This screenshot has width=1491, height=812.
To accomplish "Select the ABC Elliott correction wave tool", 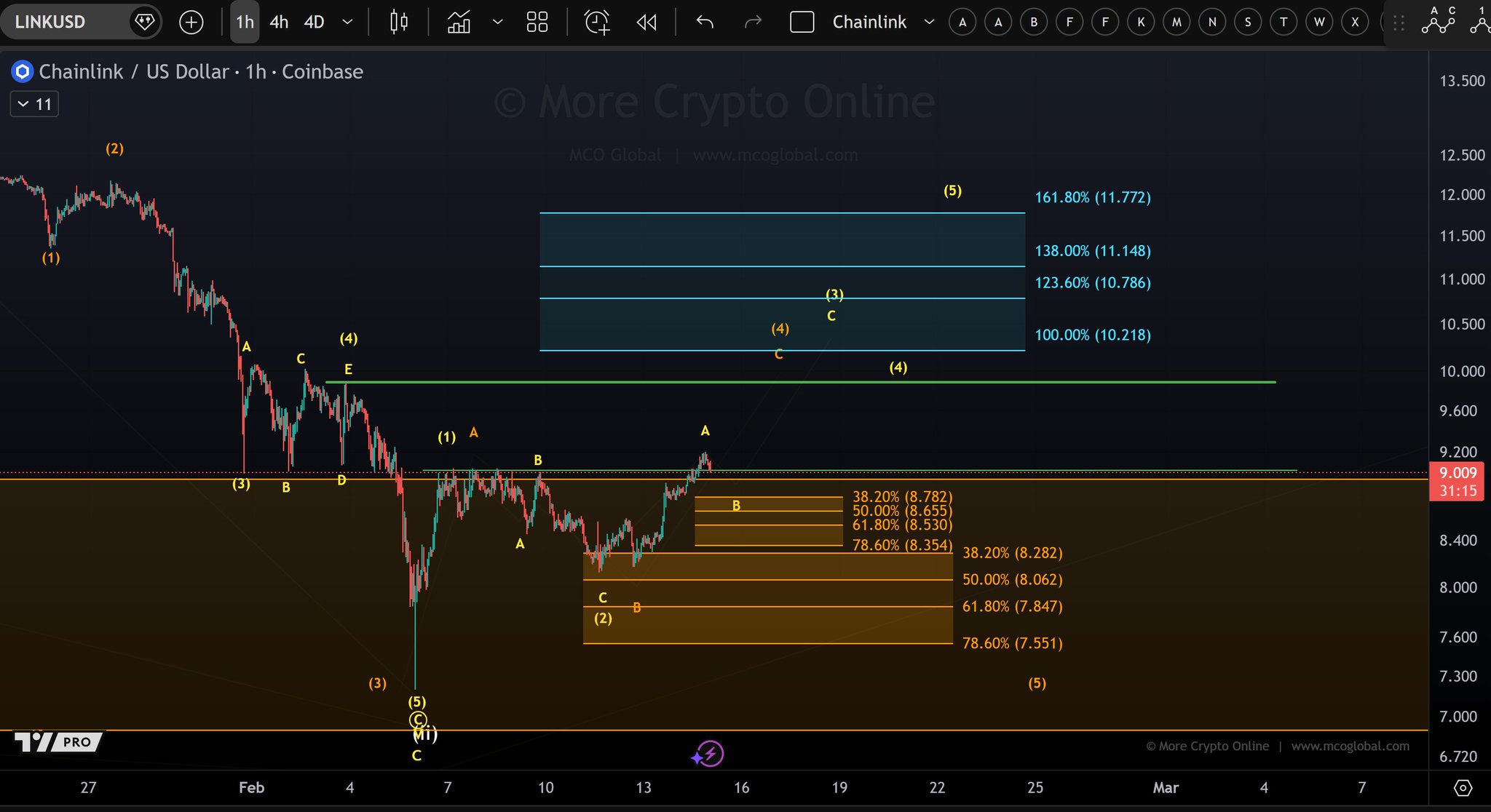I will click(1439, 22).
